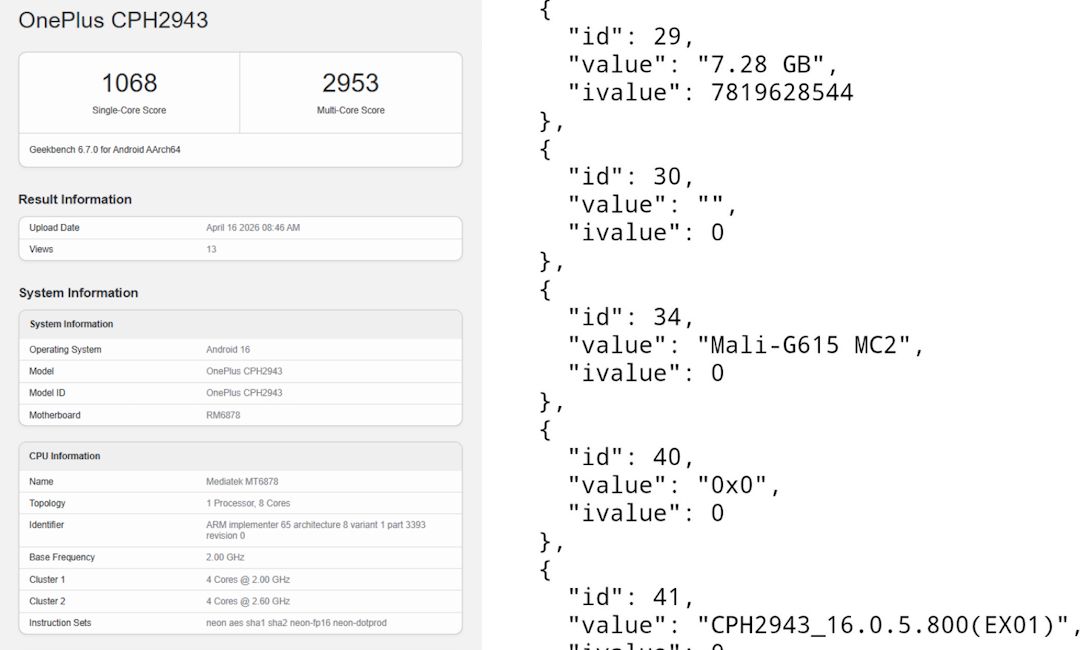Click the Model ID row value
1091x650 pixels.
click(x=244, y=393)
